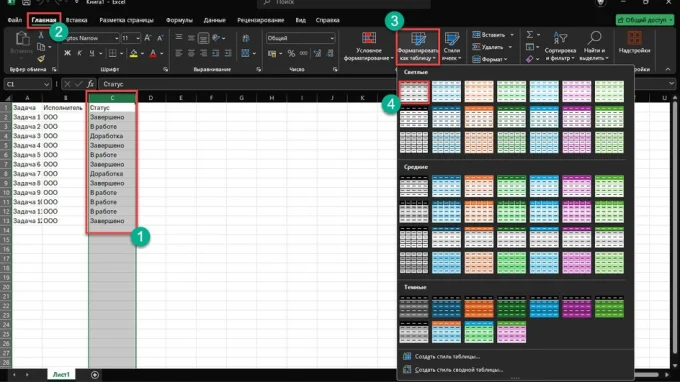The image size is (680, 382).
Task: Click the font color A icon
Action: [153, 54]
